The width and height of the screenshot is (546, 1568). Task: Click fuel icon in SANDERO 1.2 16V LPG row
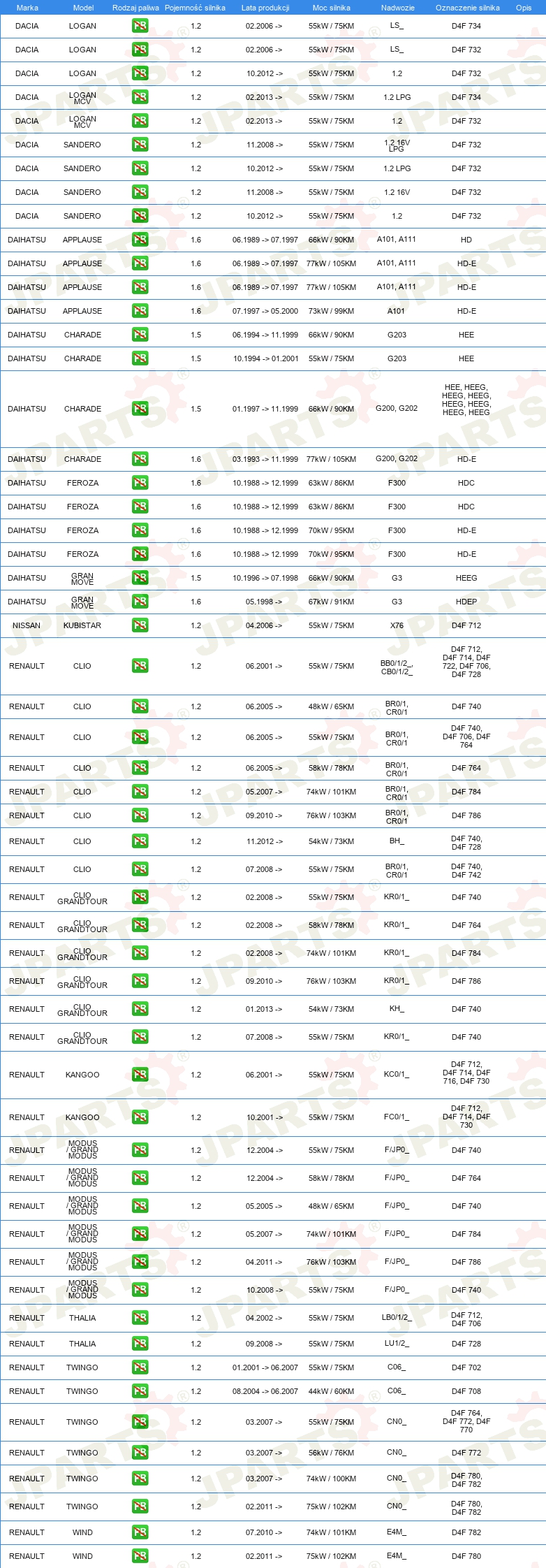pos(140,145)
